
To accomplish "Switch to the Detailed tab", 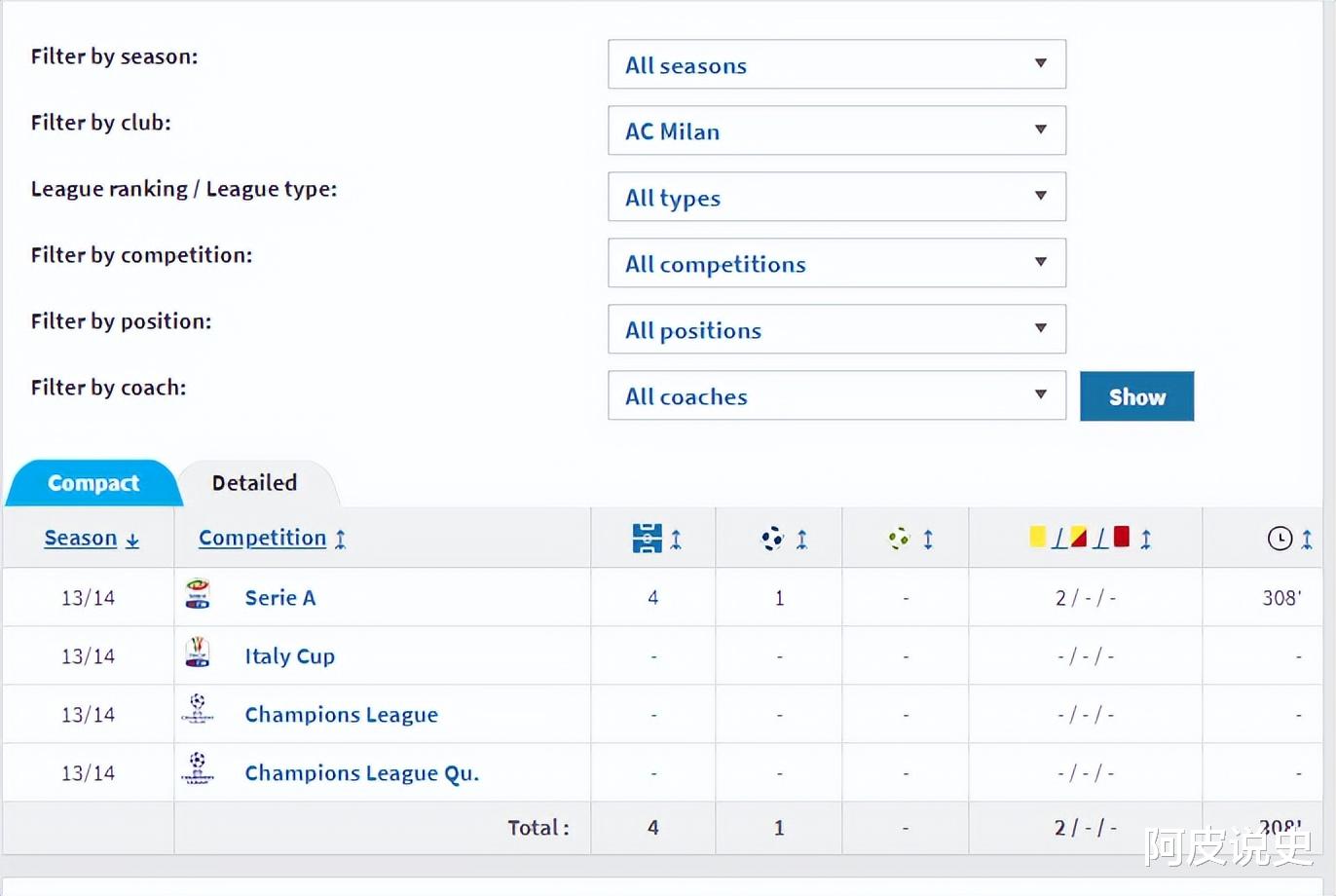I will (255, 483).
